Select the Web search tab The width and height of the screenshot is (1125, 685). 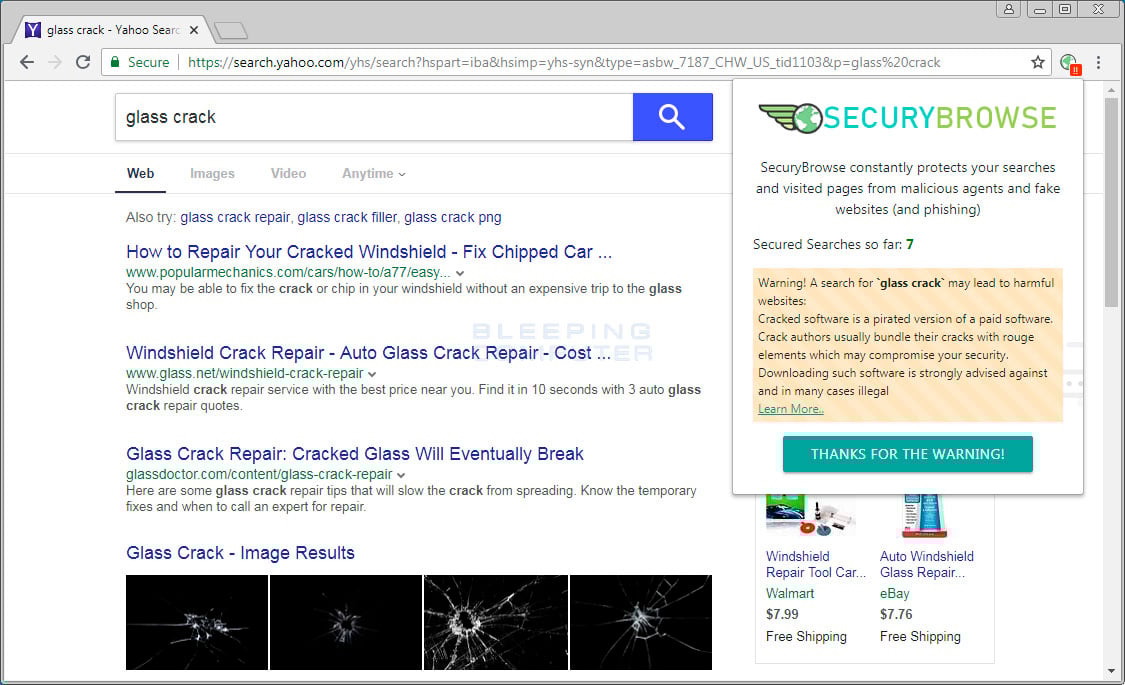tap(141, 174)
